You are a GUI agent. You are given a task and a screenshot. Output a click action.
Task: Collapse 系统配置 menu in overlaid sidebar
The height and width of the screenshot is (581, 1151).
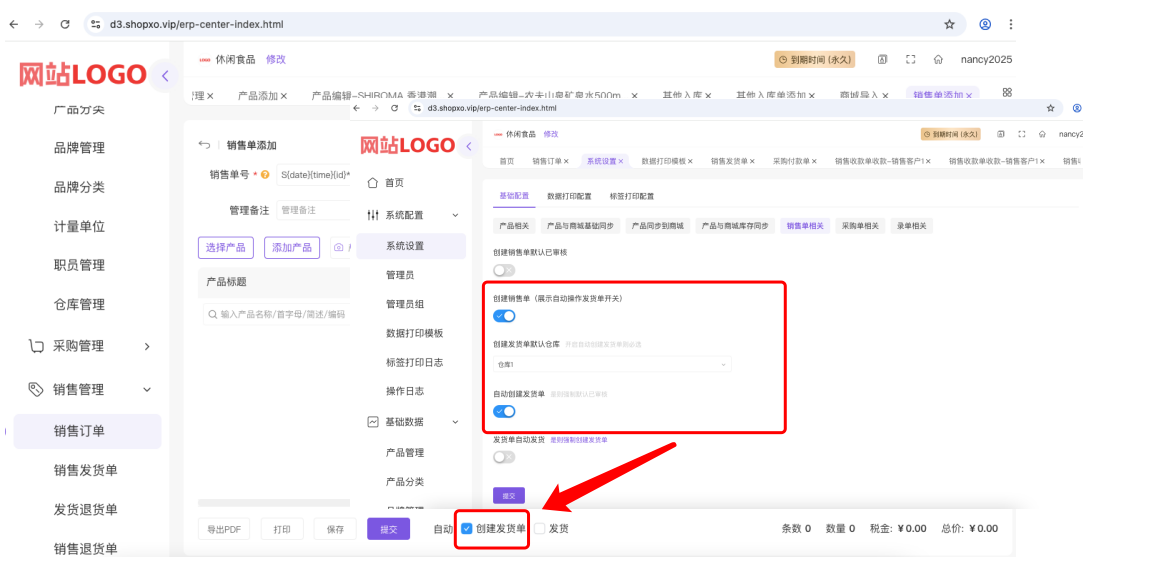click(413, 215)
